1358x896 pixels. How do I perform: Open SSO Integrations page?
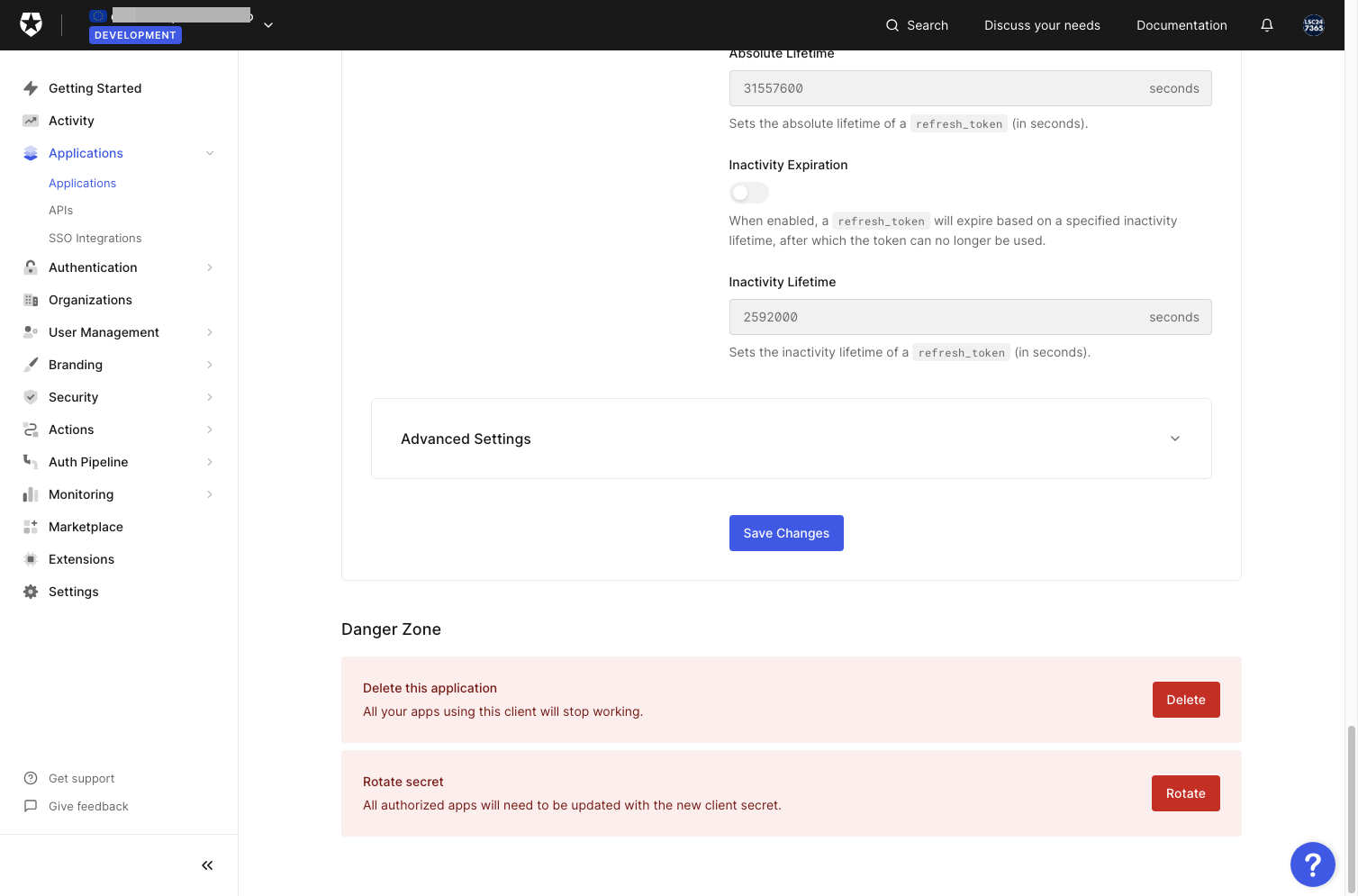[x=95, y=238]
